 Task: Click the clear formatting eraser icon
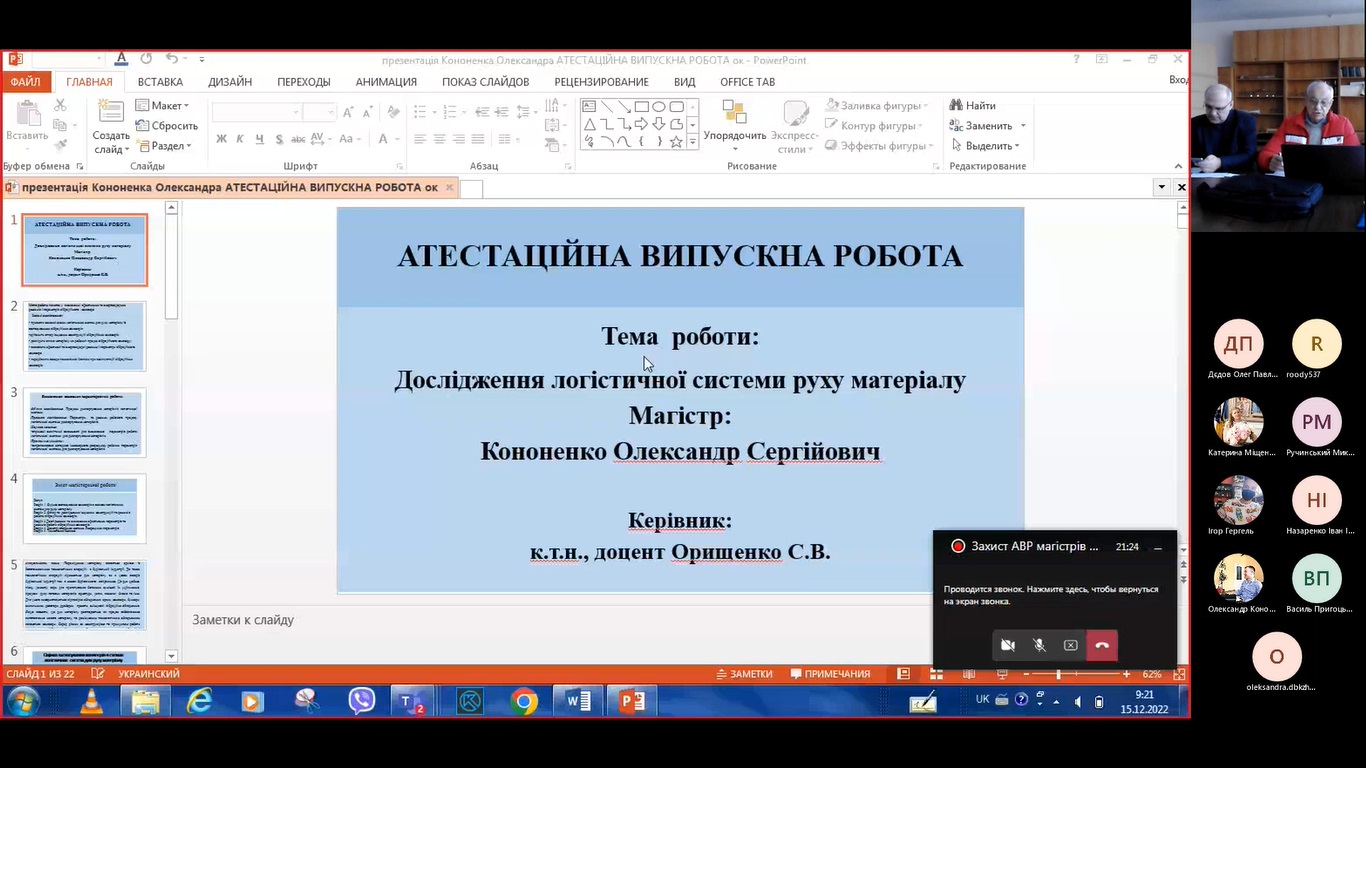pyautogui.click(x=393, y=112)
